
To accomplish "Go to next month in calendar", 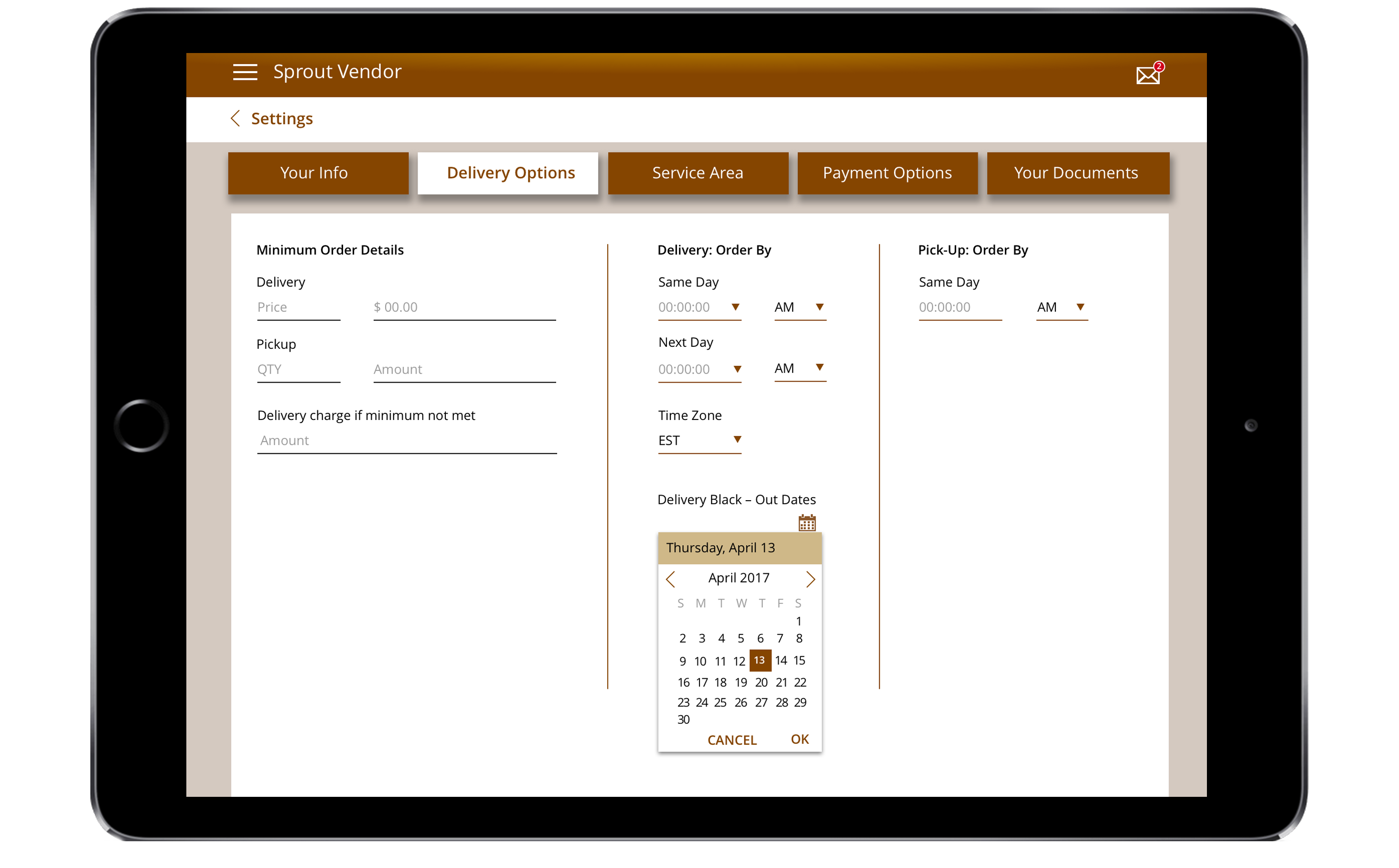I will pyautogui.click(x=809, y=579).
